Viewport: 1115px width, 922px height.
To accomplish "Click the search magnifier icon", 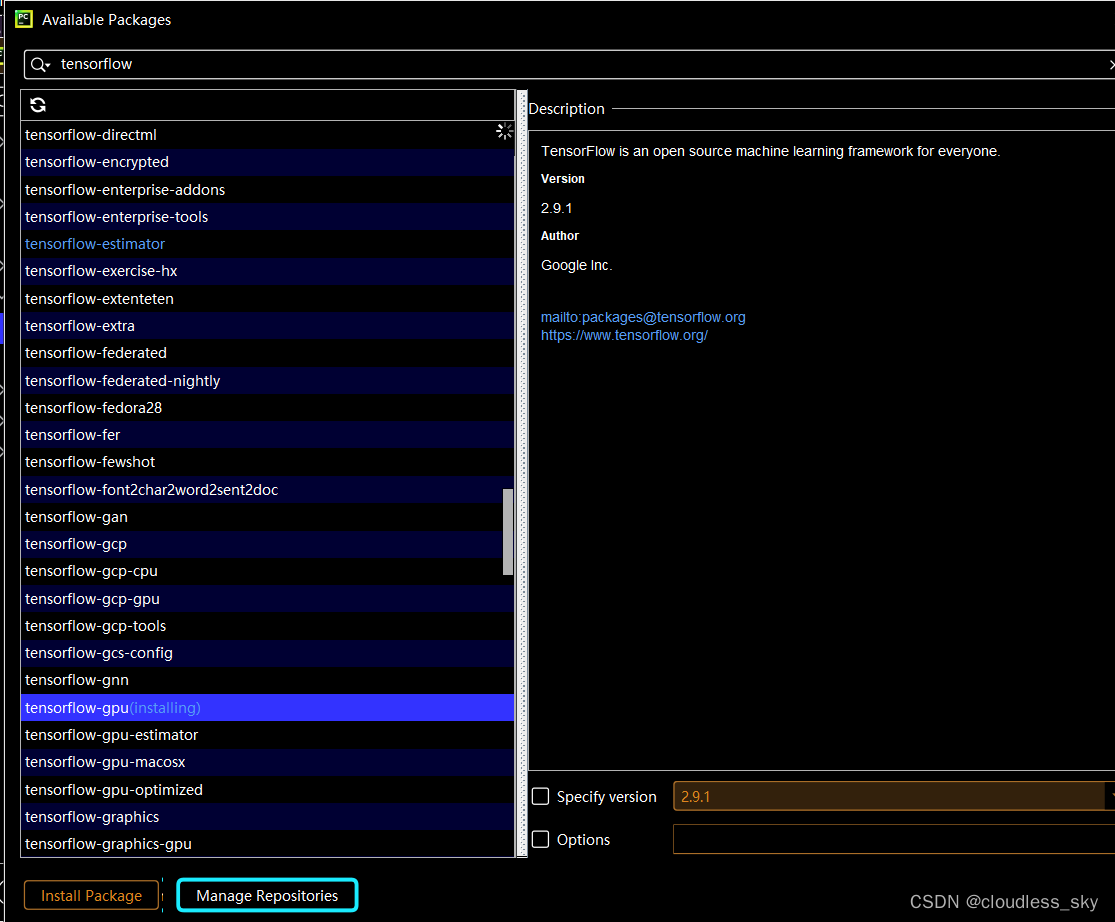I will point(39,65).
